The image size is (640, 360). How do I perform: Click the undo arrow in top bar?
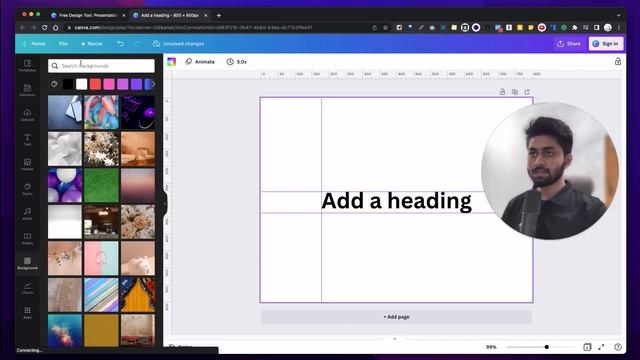coord(120,43)
